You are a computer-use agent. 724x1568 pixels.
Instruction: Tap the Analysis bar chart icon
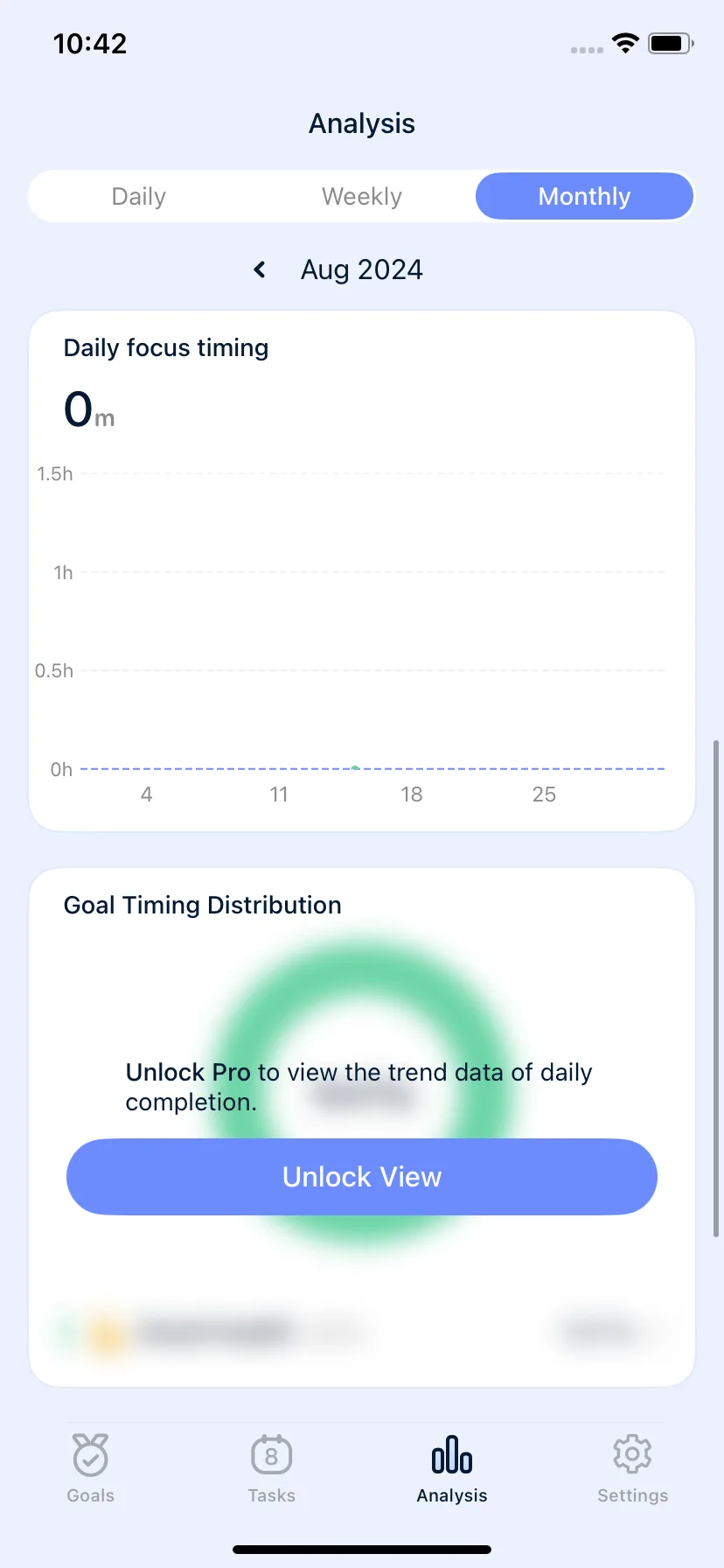tap(452, 1454)
